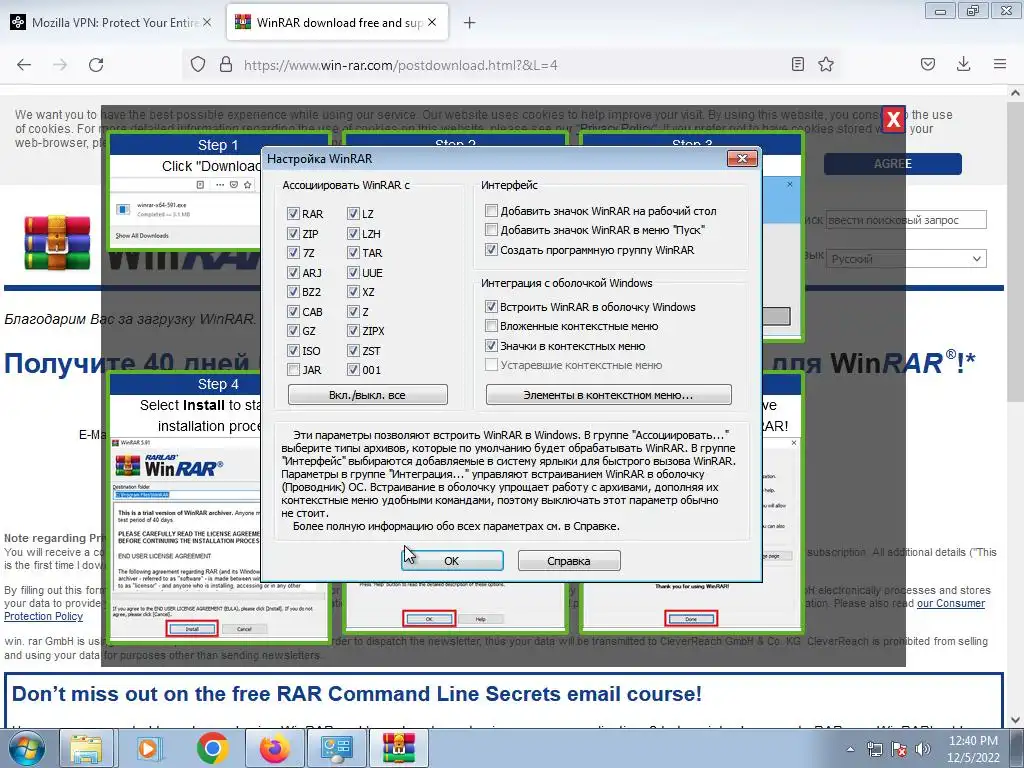Open the shield tracking protection icon
The image size is (1024, 768).
(x=198, y=65)
